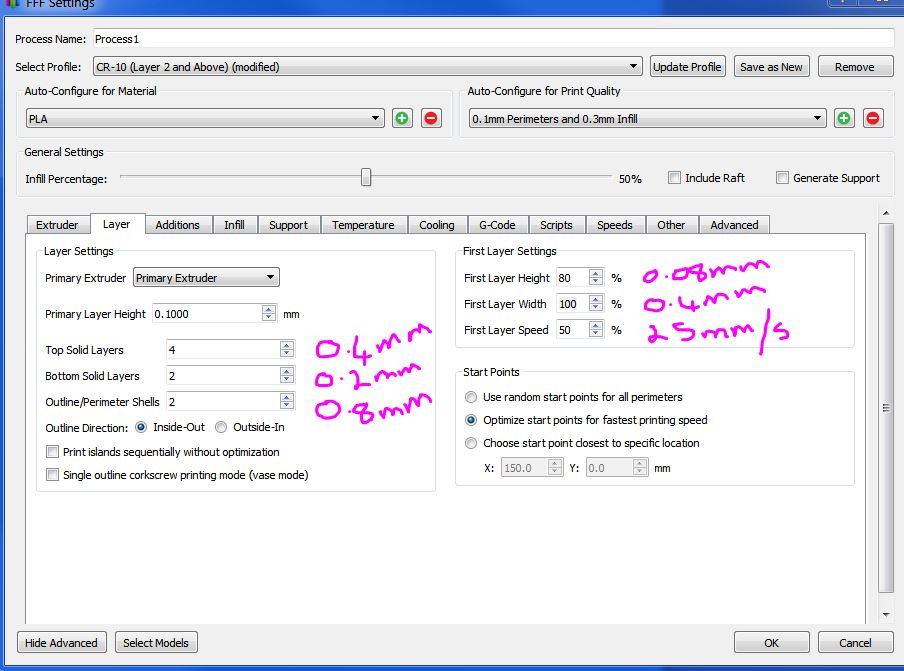Open the Other tab
Image resolution: width=904 pixels, height=671 pixels.
tap(672, 225)
